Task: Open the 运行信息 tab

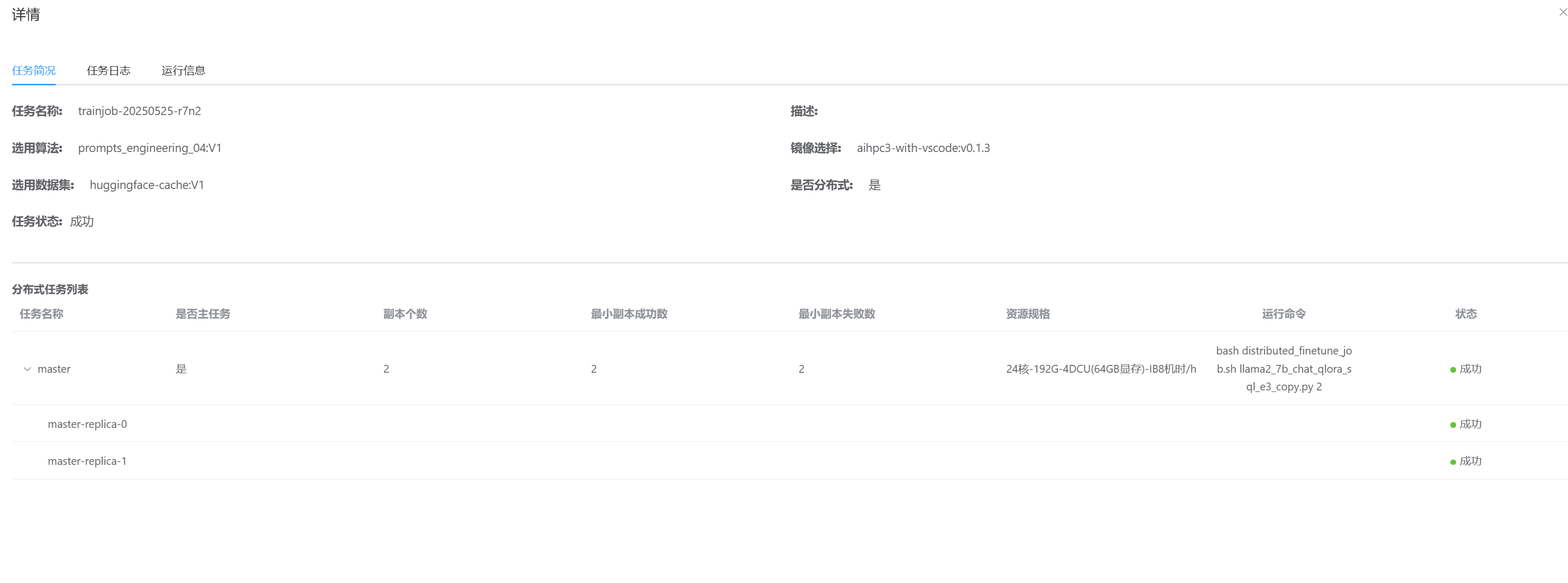Action: coord(183,71)
